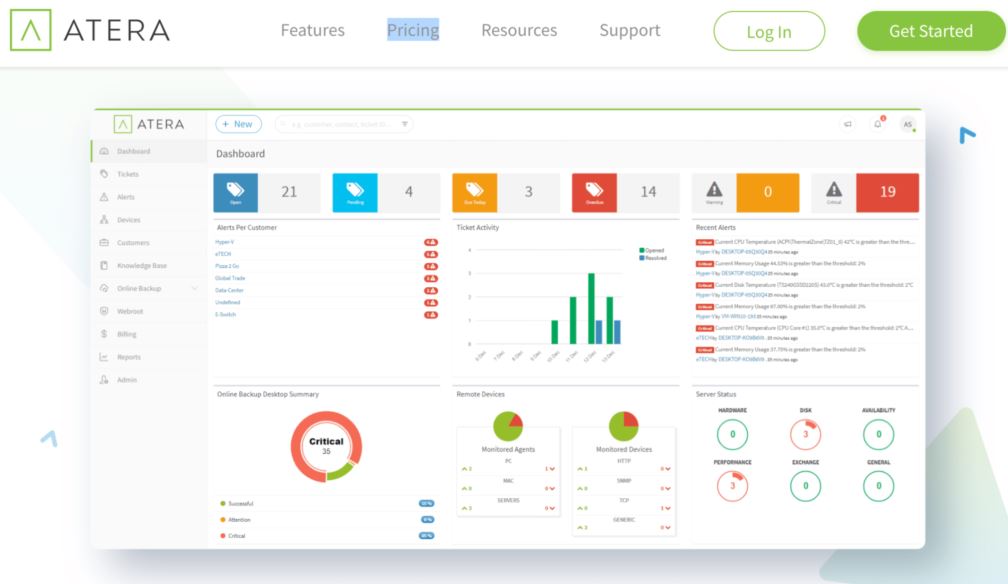Image resolution: width=1008 pixels, height=584 pixels.
Task: Click the Disk server status circle showing 3
Action: coord(806,434)
